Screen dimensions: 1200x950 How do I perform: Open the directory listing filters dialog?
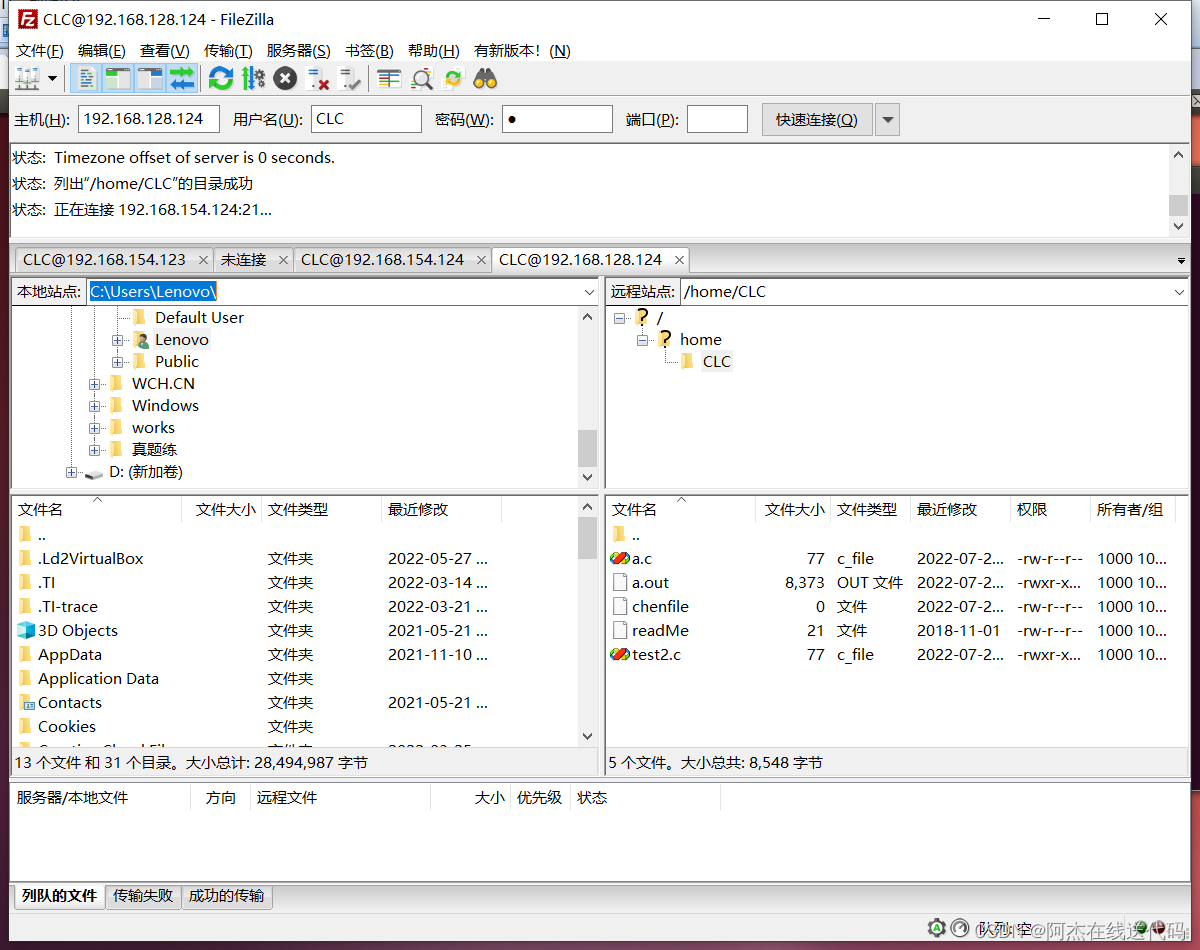(x=389, y=78)
